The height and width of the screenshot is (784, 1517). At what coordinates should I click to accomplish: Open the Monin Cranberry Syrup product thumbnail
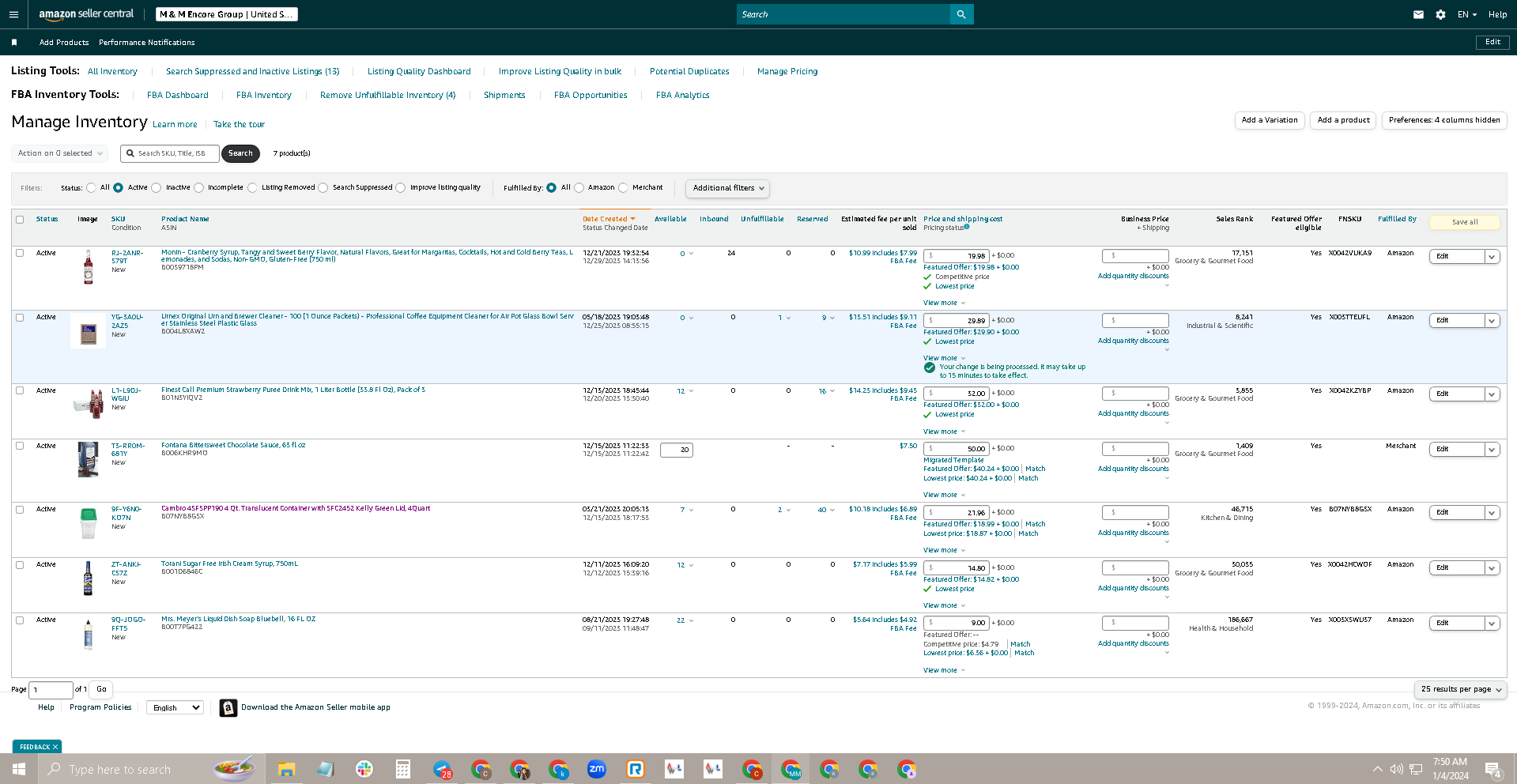pos(89,267)
